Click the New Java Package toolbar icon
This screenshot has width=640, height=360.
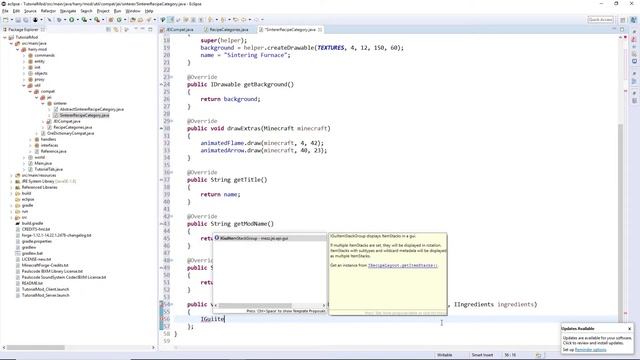[x=111, y=19]
